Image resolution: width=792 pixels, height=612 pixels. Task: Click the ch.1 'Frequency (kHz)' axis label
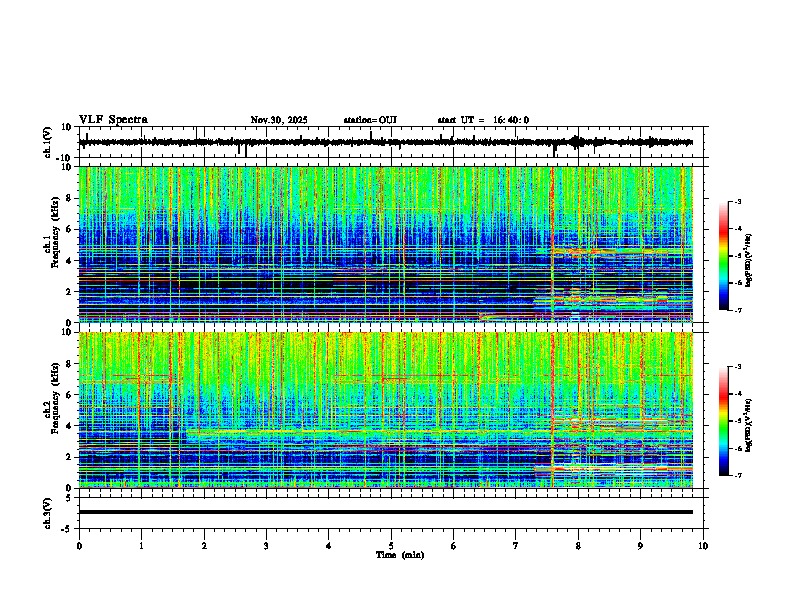tap(55, 232)
